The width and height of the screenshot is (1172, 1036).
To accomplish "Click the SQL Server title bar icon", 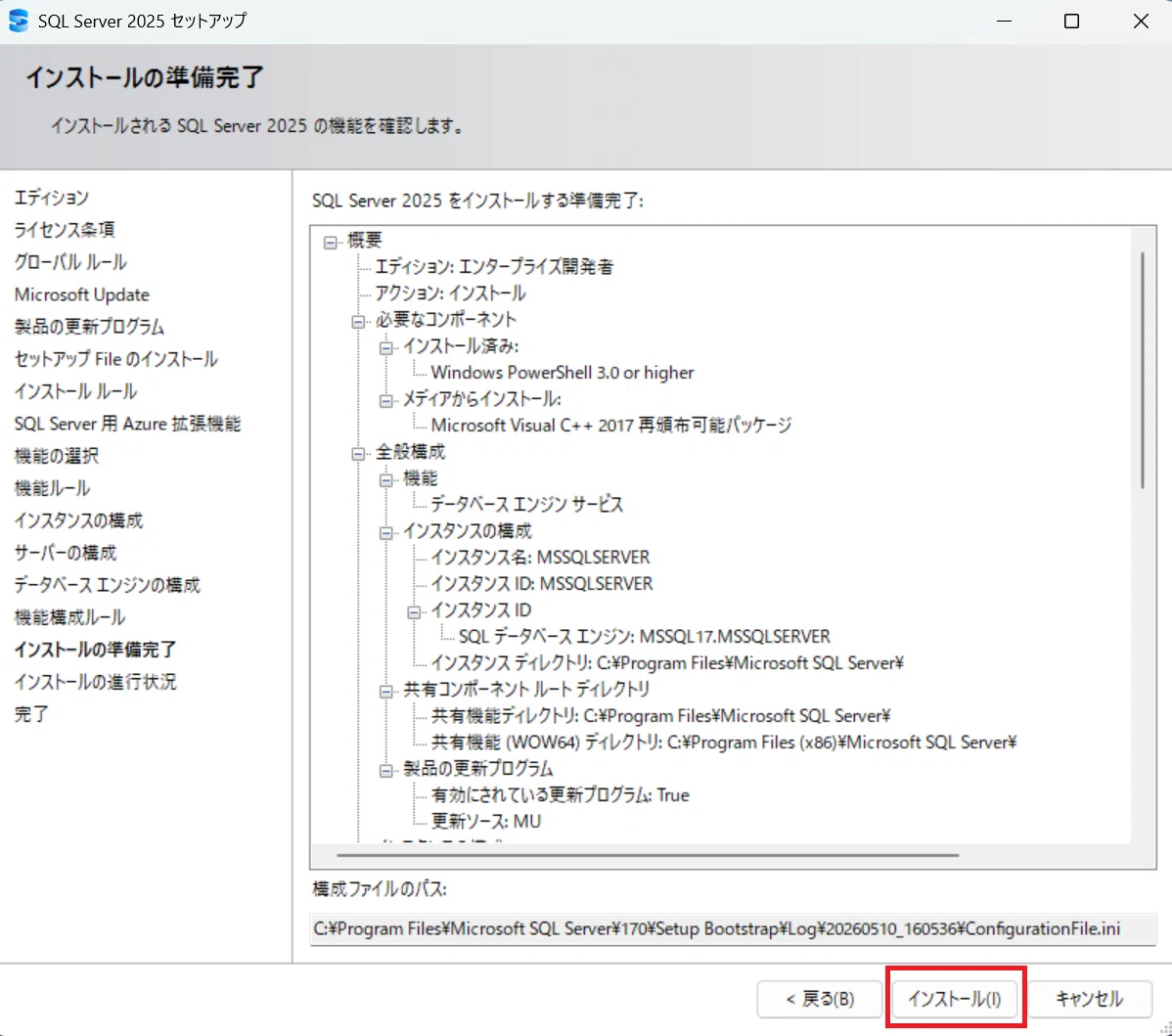I will (x=18, y=21).
